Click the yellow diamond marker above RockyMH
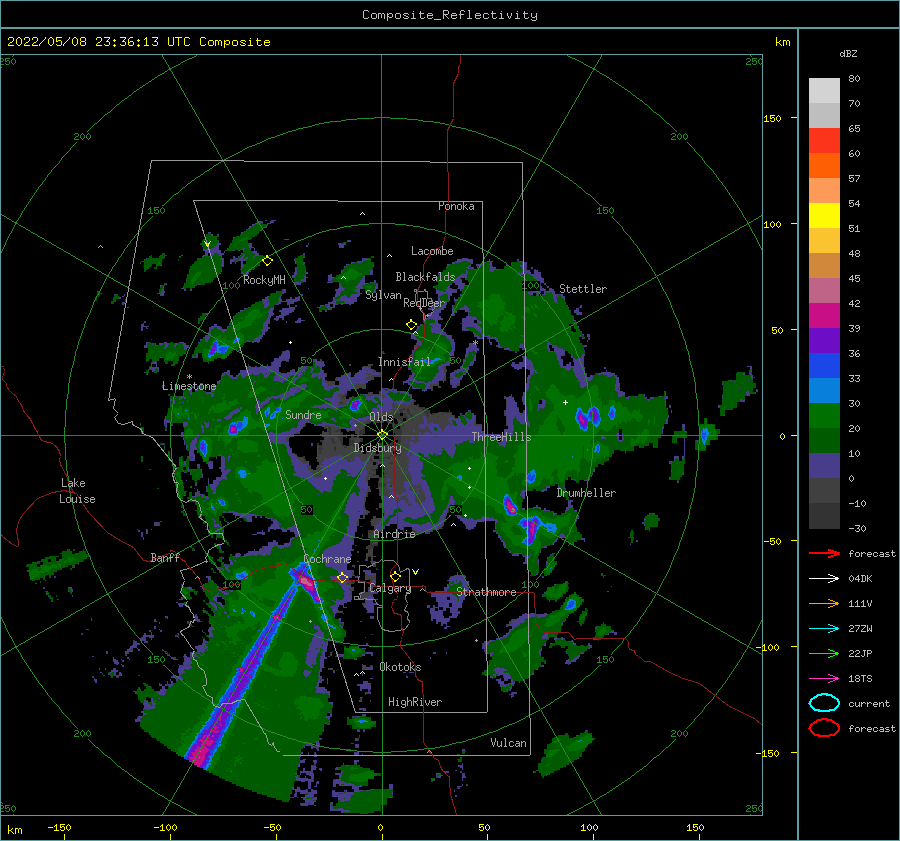 [x=267, y=261]
